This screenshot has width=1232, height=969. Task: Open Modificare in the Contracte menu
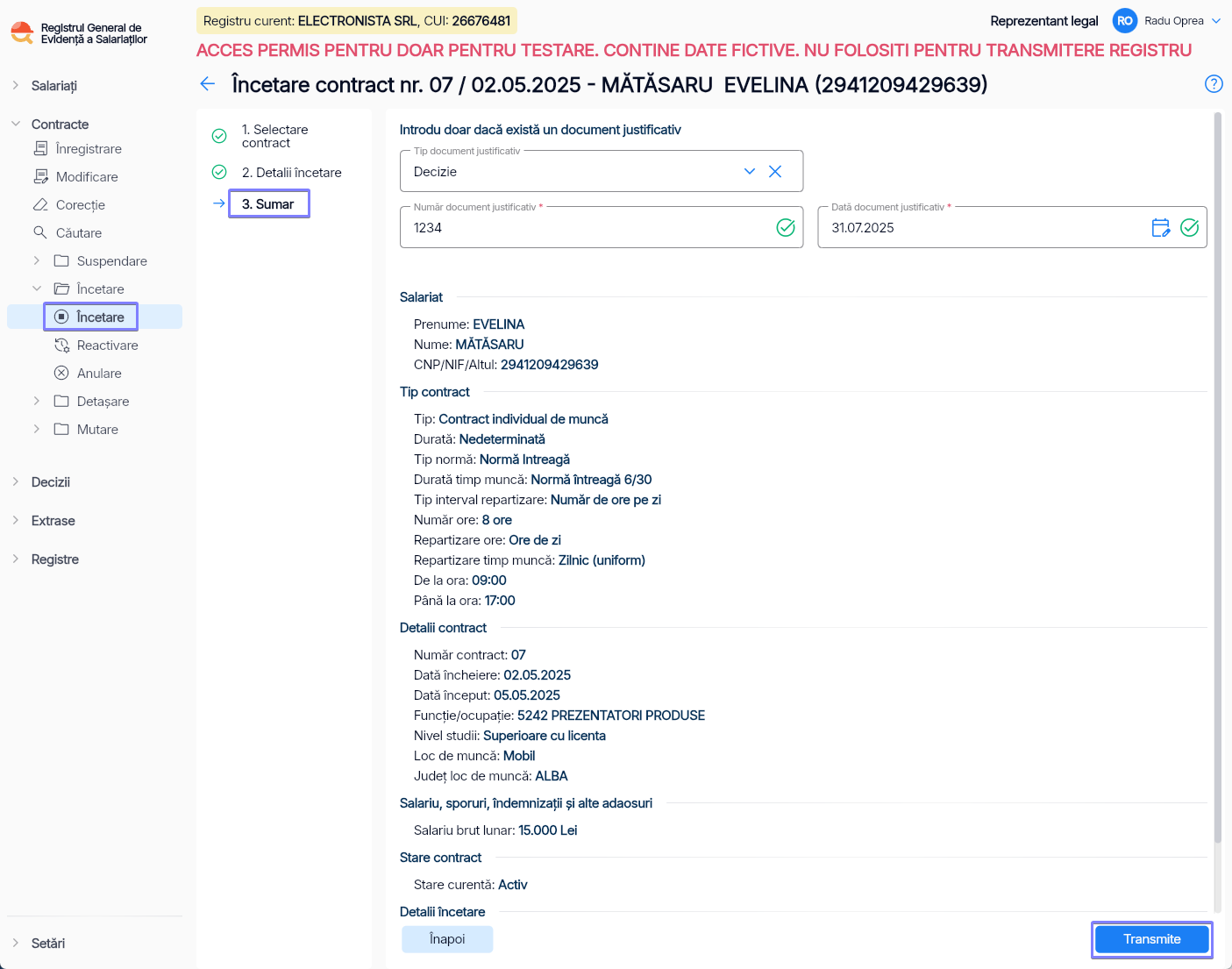(x=87, y=177)
